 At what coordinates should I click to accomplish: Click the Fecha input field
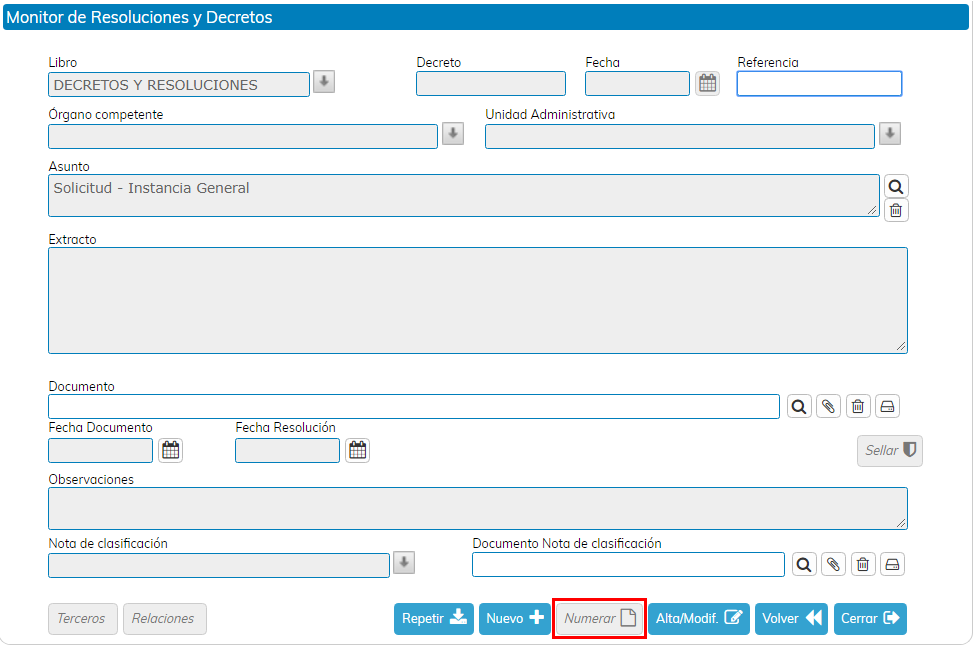(637, 84)
